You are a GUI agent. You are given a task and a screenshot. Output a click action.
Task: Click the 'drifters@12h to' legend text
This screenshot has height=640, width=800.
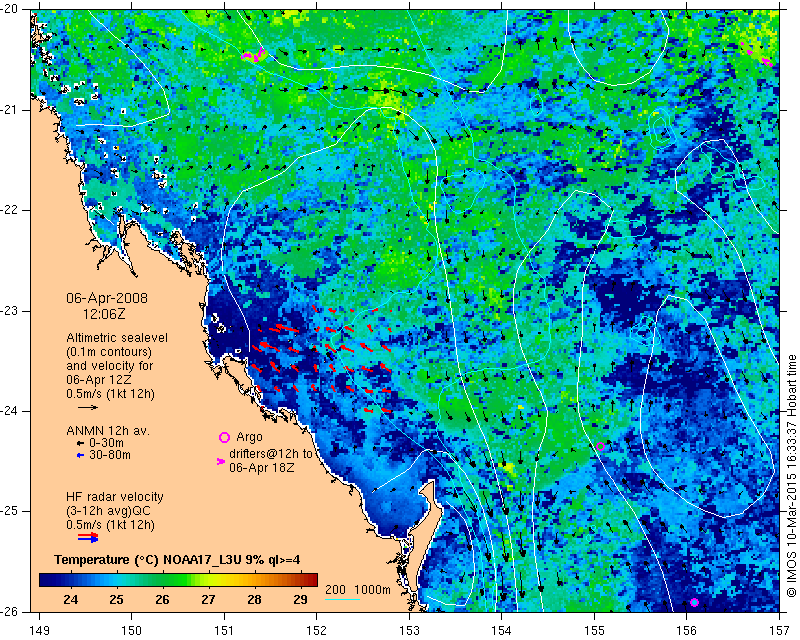click(x=270, y=453)
